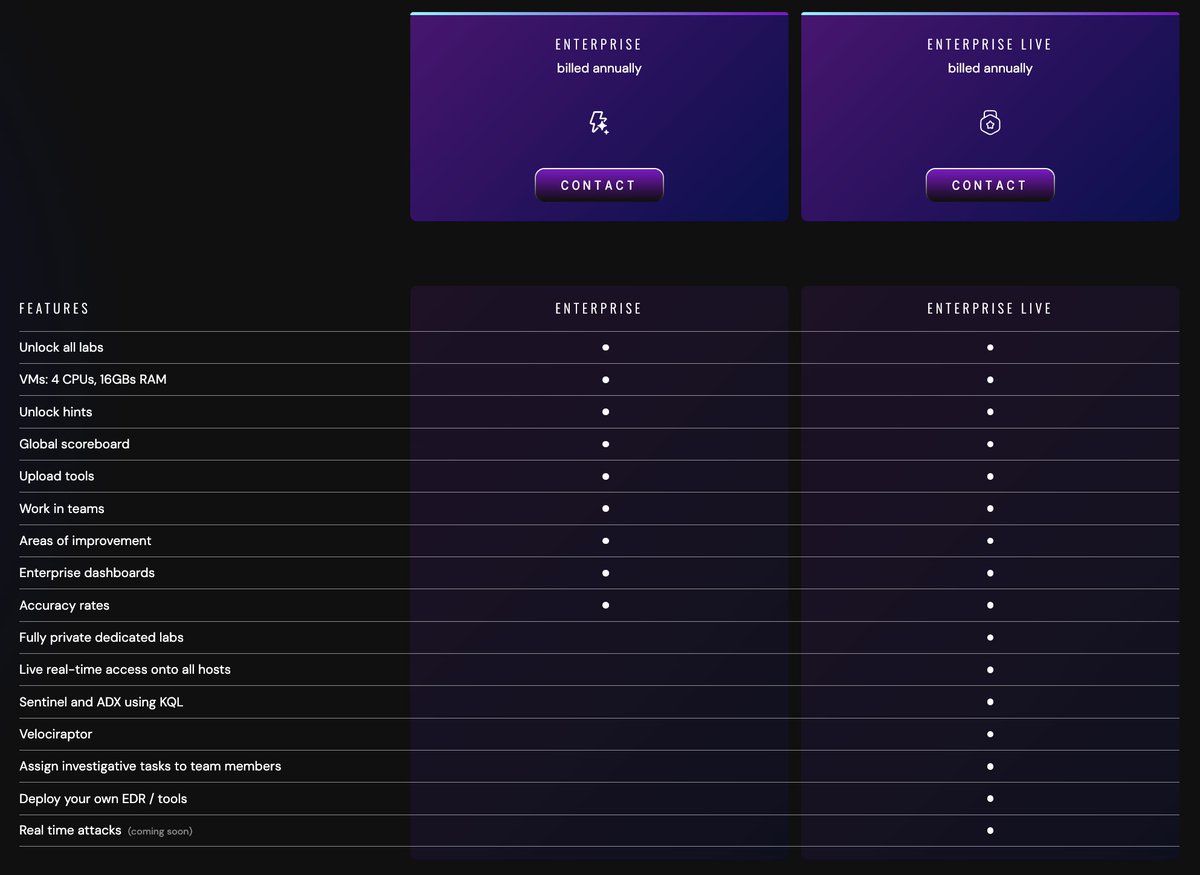This screenshot has width=1200, height=875.
Task: Click Enterprise Live dot for VMs row
Action: 990,380
